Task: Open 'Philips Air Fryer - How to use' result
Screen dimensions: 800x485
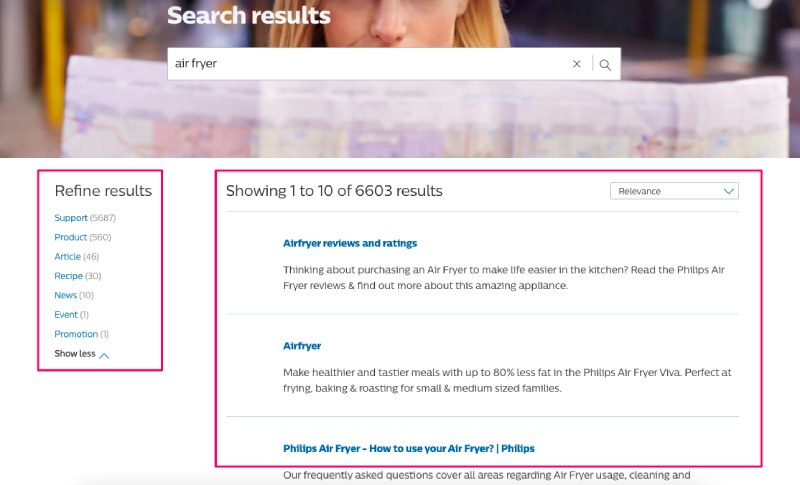Action: pos(409,448)
